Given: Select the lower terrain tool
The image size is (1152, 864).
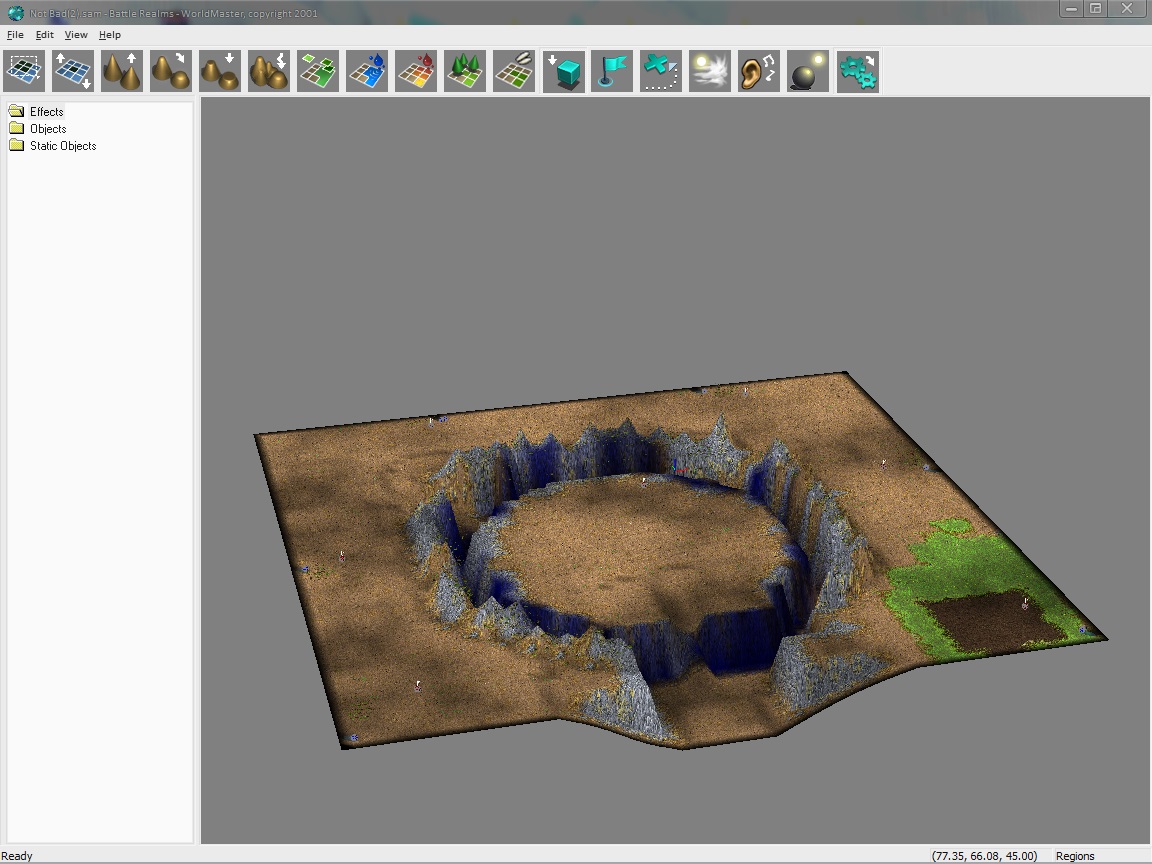Looking at the screenshot, I should [x=220, y=71].
